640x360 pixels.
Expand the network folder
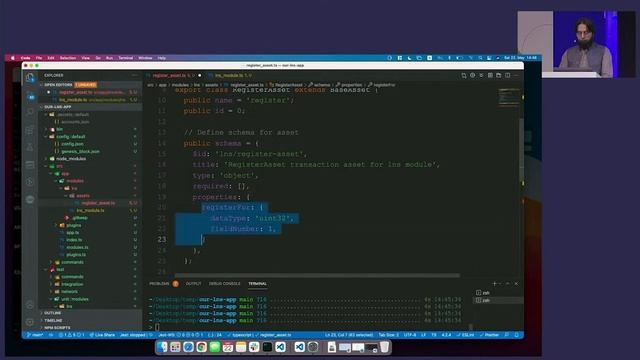tap(69, 291)
